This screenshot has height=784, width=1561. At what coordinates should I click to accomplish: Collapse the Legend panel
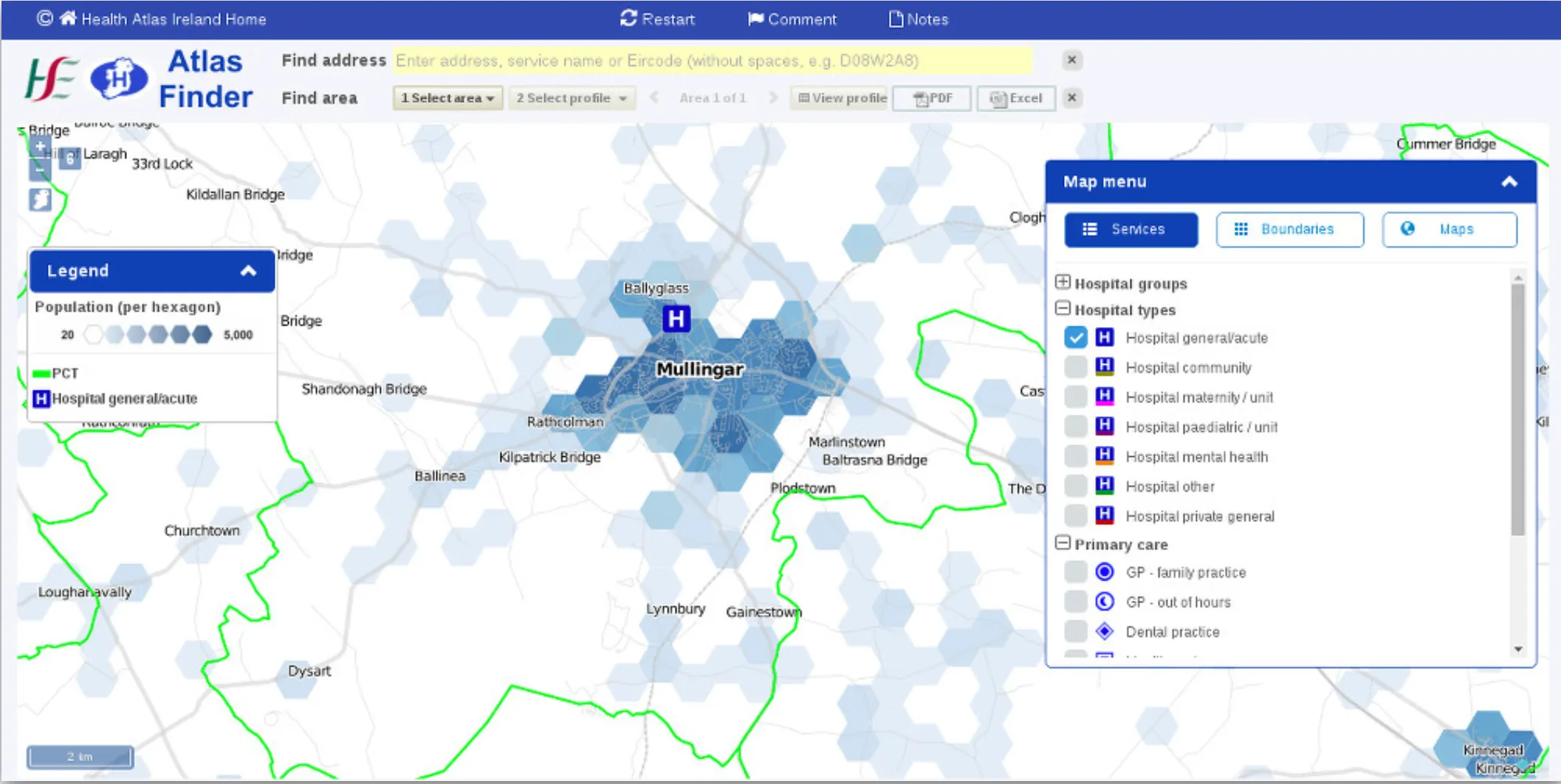click(248, 271)
